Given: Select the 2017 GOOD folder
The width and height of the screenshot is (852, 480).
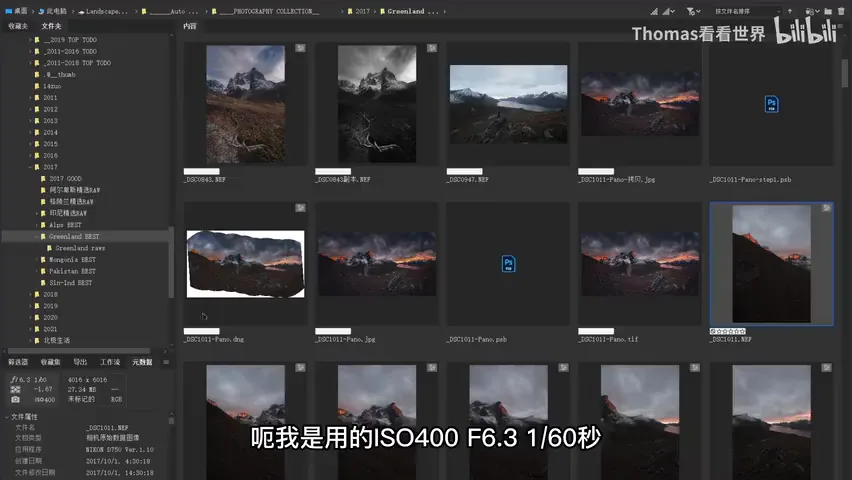Looking at the screenshot, I should [65, 179].
